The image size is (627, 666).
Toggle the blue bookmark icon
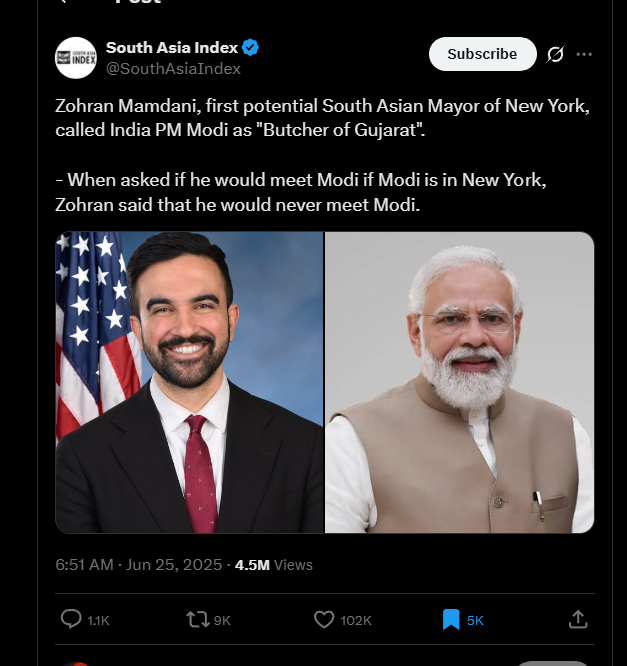tap(451, 620)
